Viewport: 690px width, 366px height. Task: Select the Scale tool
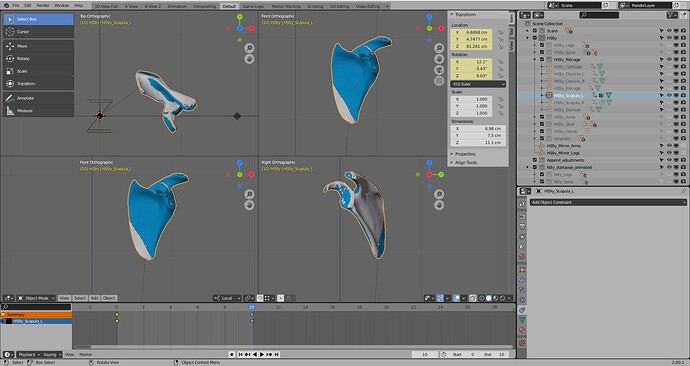click(38, 71)
